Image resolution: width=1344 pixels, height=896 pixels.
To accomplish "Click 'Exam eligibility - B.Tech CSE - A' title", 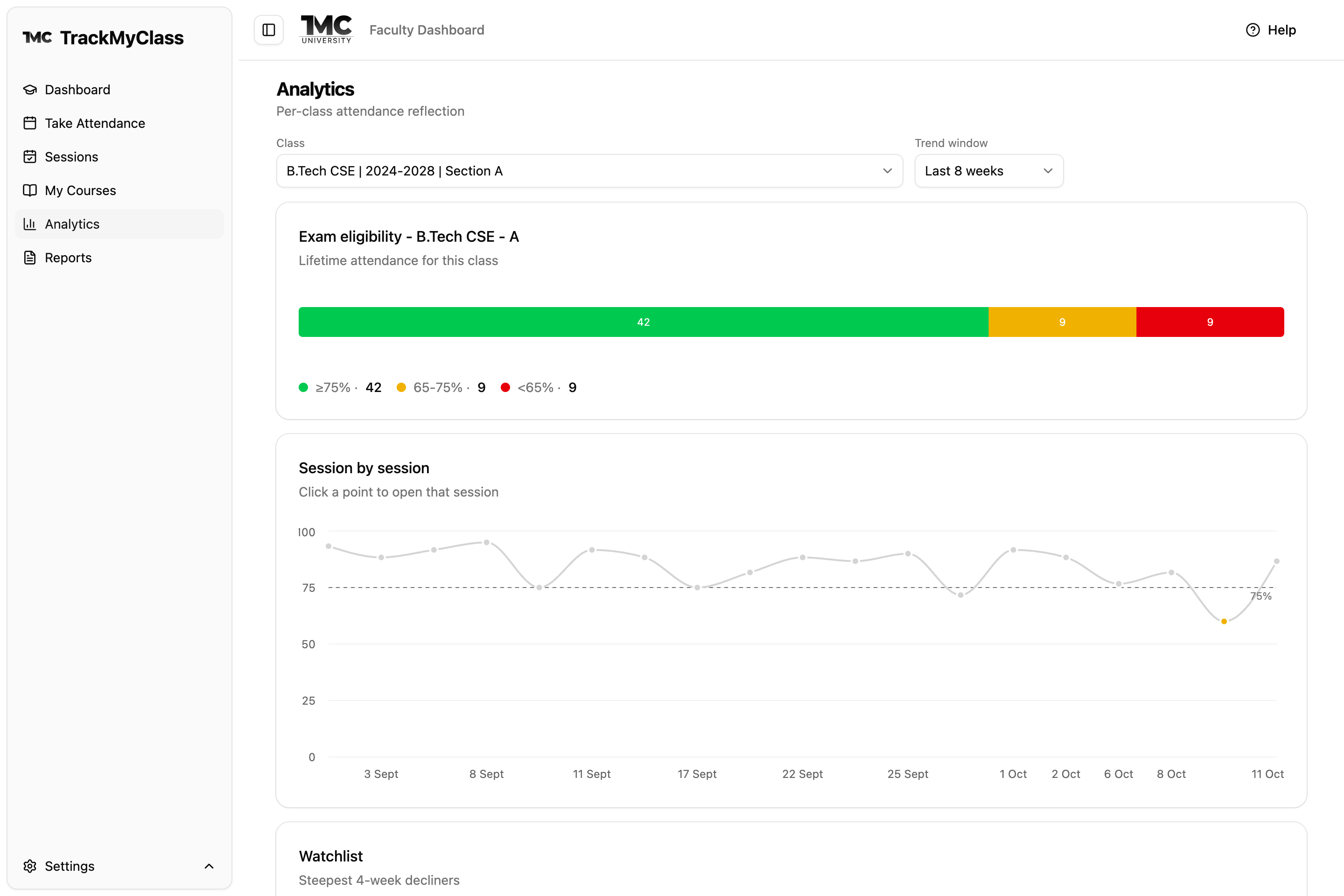I will point(409,237).
